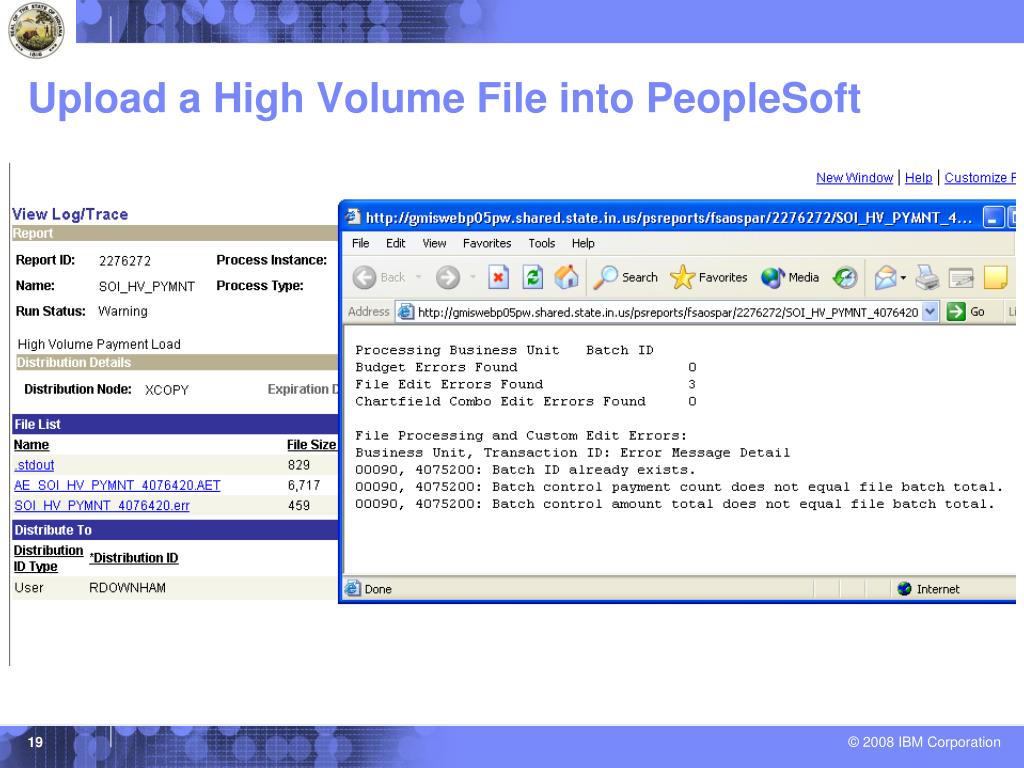1024x768 pixels.
Task: Select the User distribution type cell
Action: (x=29, y=588)
